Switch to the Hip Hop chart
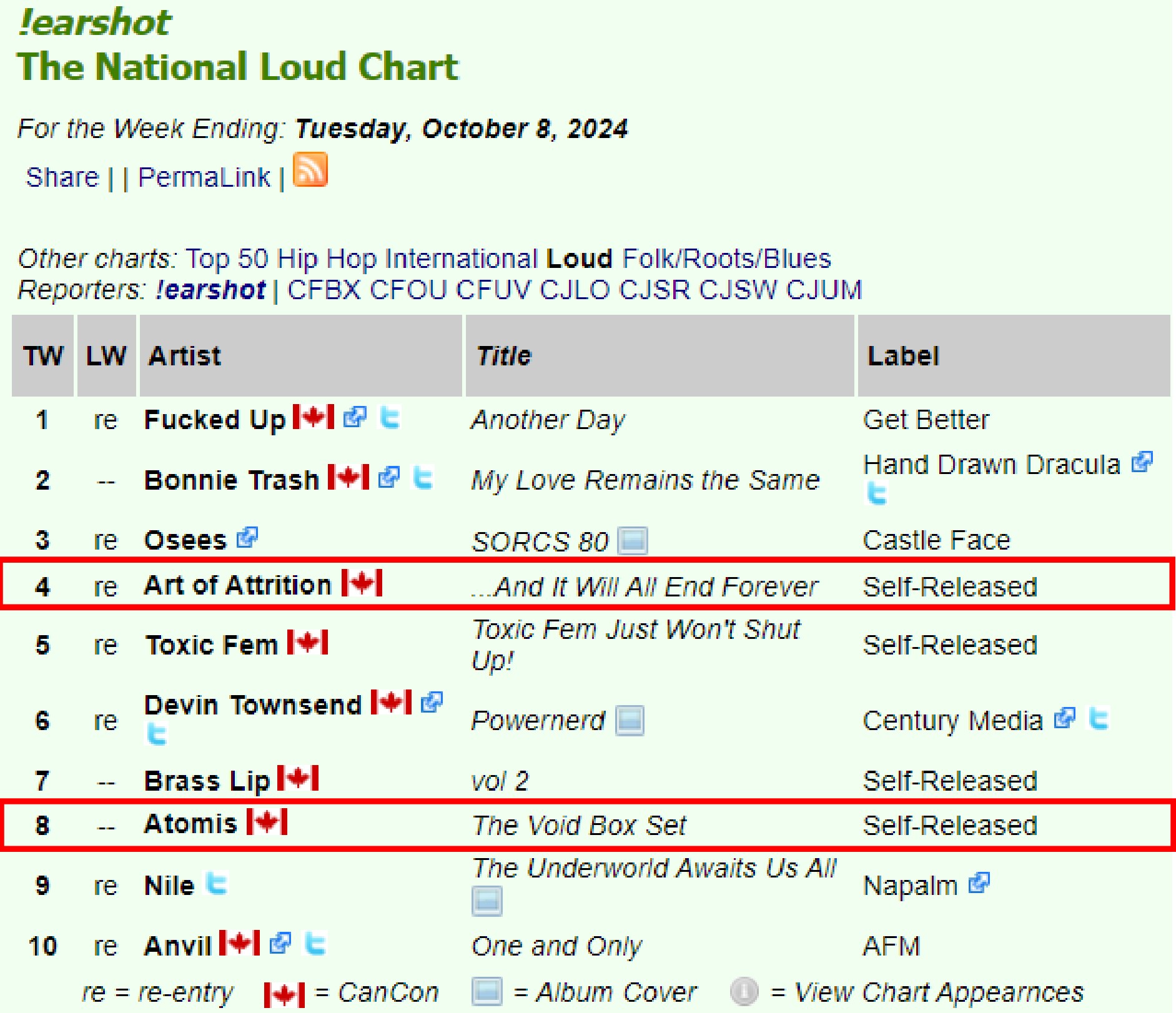This screenshot has width=1176, height=1013. pyautogui.click(x=327, y=259)
